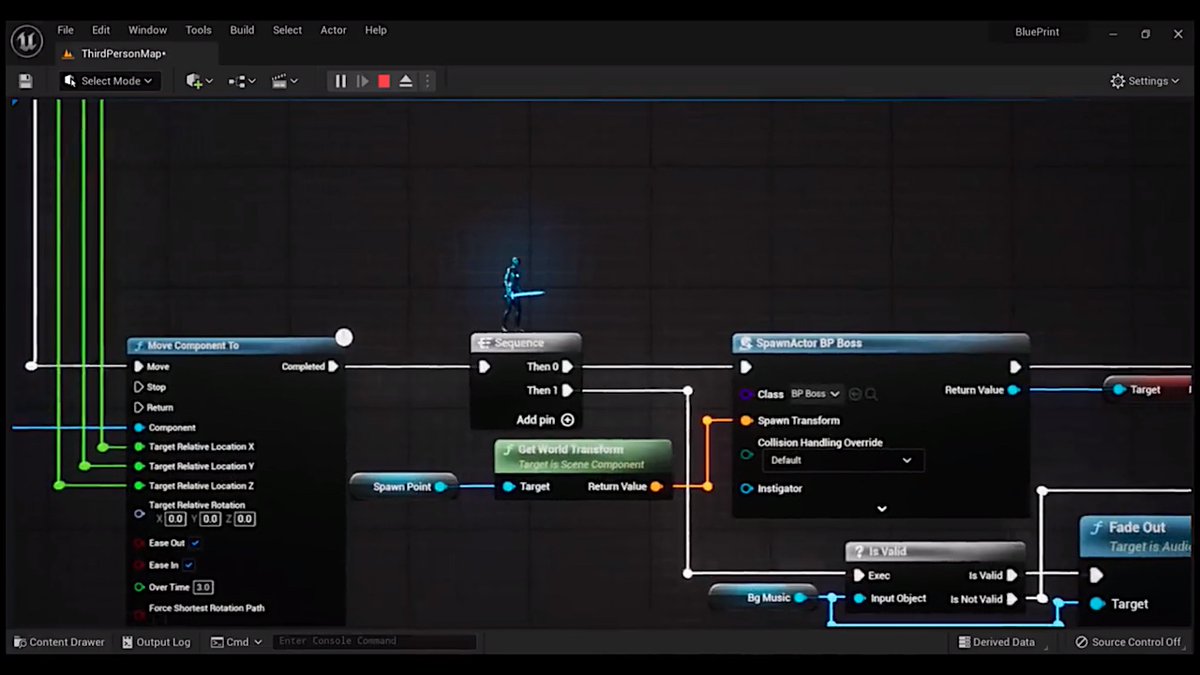Select the SpawnActor BP Boss node title
Viewport: 1200px width, 675px height.
pos(809,343)
